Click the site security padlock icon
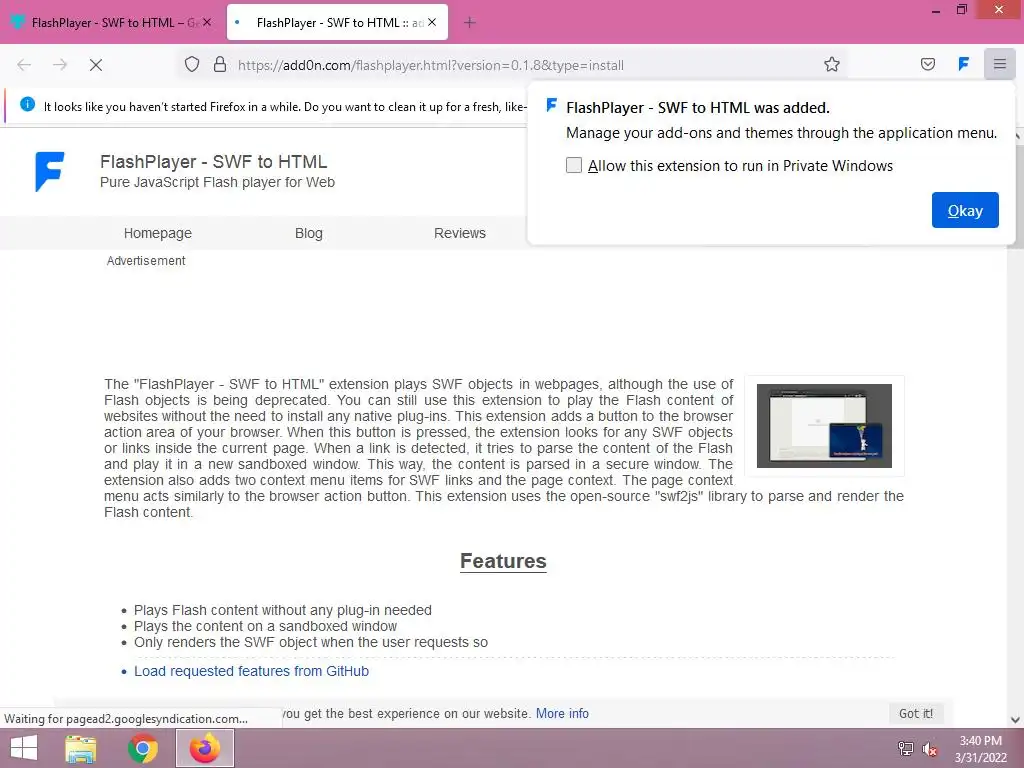This screenshot has width=1024, height=768. tap(220, 65)
